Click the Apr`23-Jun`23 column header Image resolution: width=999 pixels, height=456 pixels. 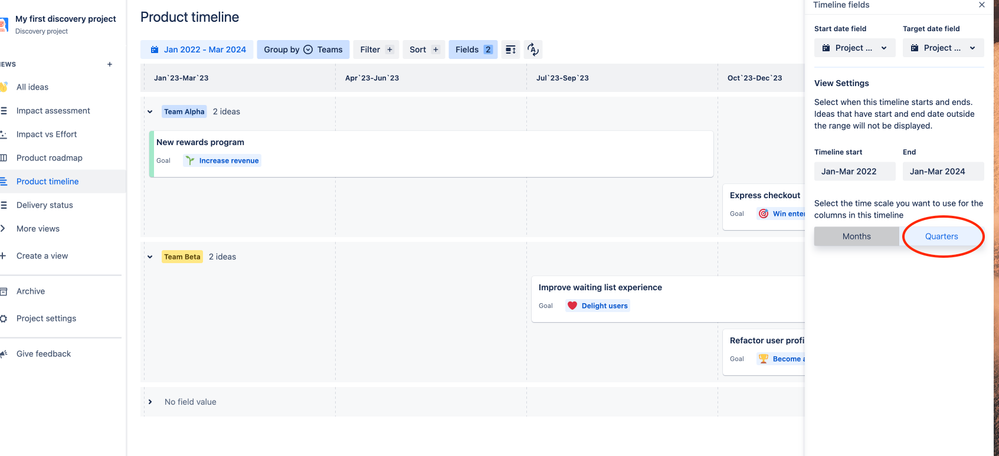[372, 78]
